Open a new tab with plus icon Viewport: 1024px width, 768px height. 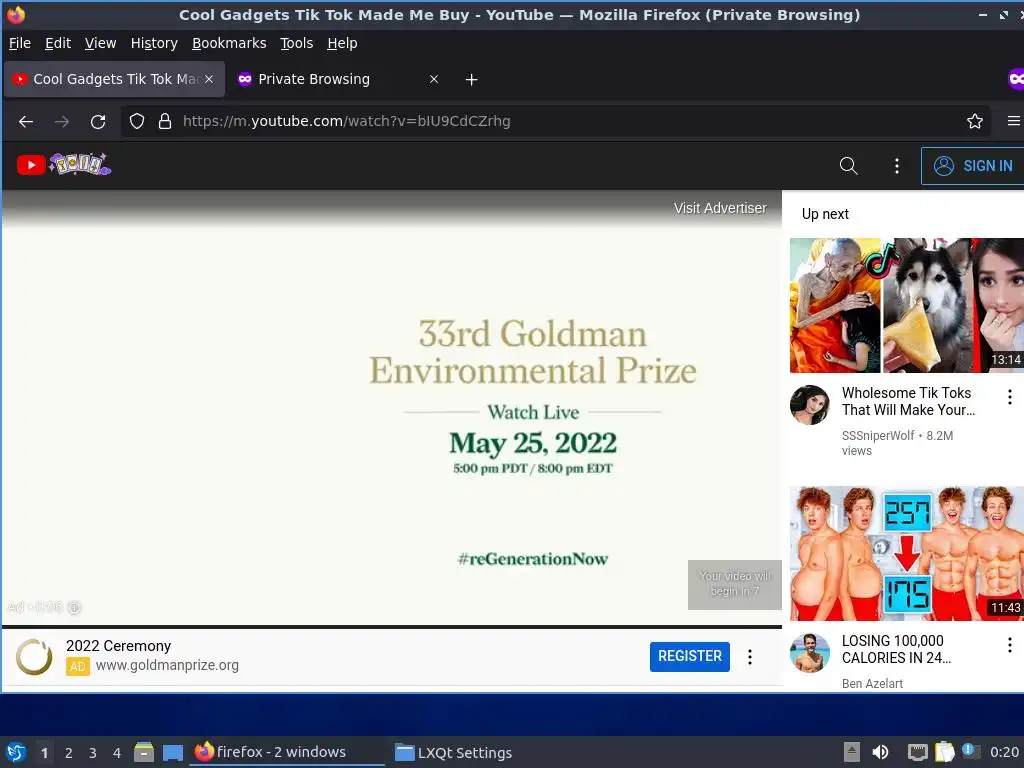(472, 80)
